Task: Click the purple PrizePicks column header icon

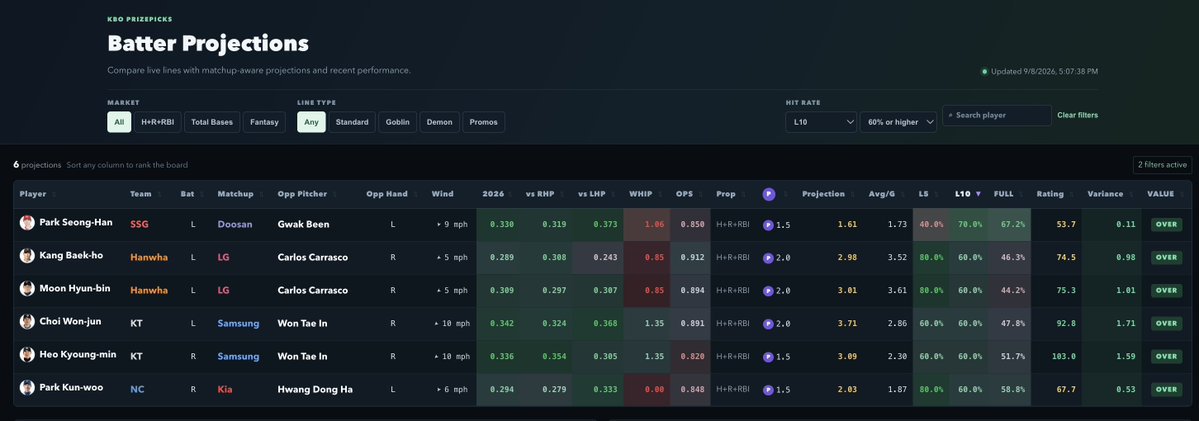Action: pyautogui.click(x=768, y=194)
